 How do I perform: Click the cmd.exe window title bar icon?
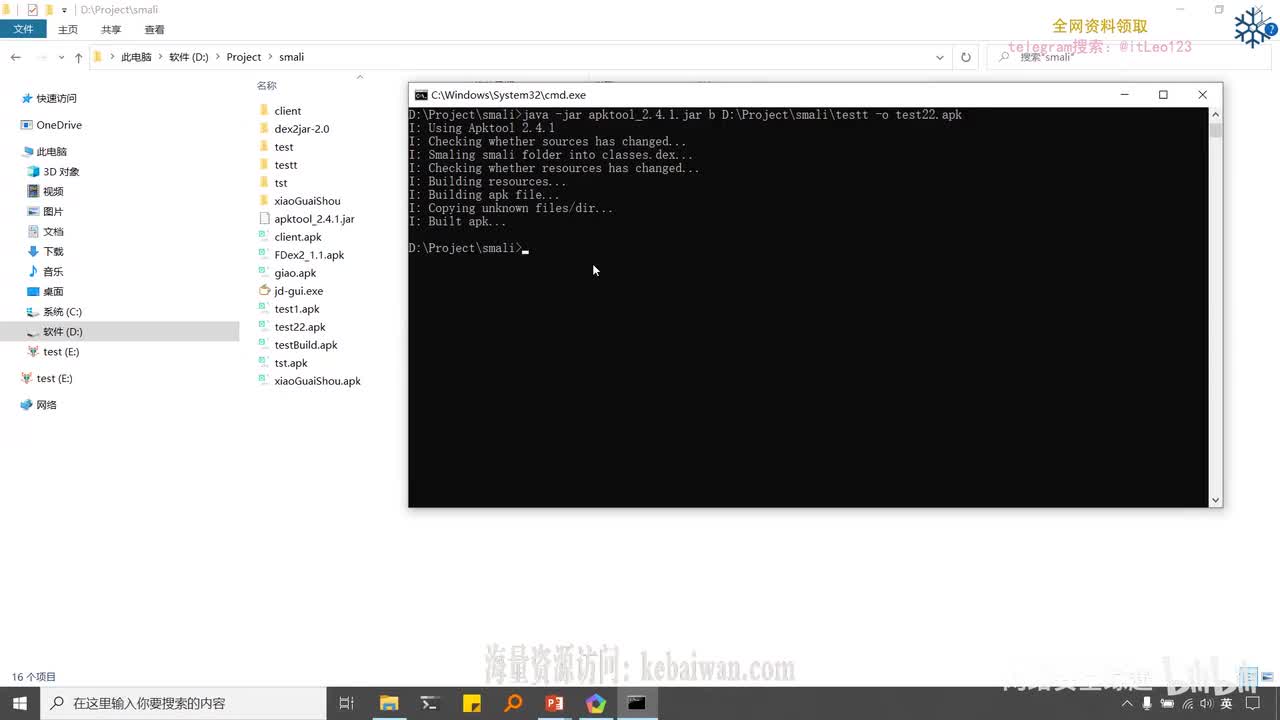[x=421, y=95]
